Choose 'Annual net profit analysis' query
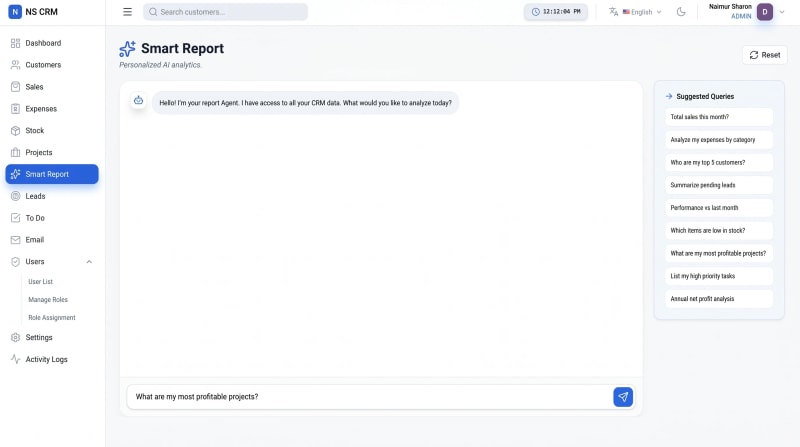Image resolution: width=800 pixels, height=447 pixels. 719,299
